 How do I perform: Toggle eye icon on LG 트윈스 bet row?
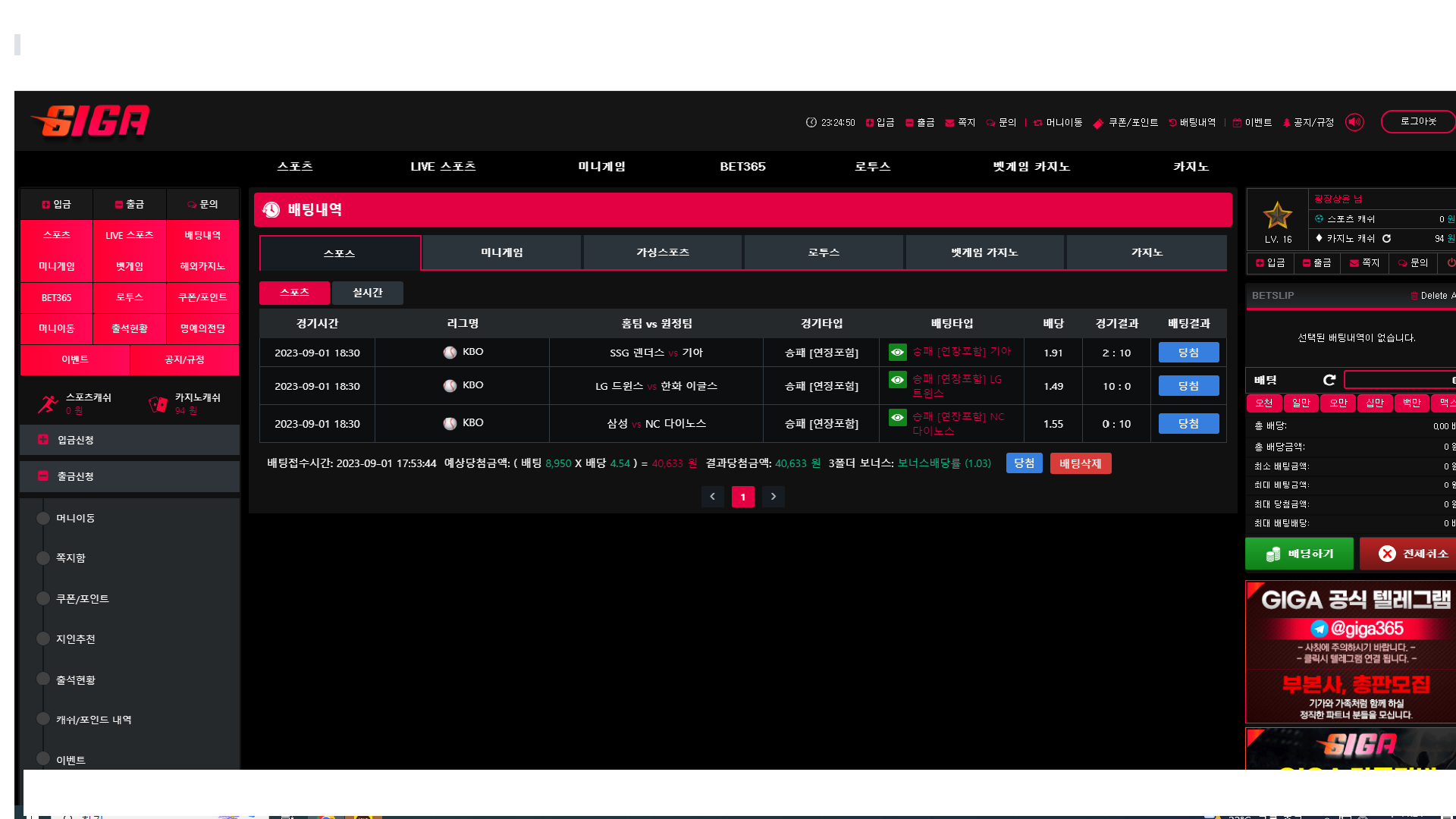[897, 379]
